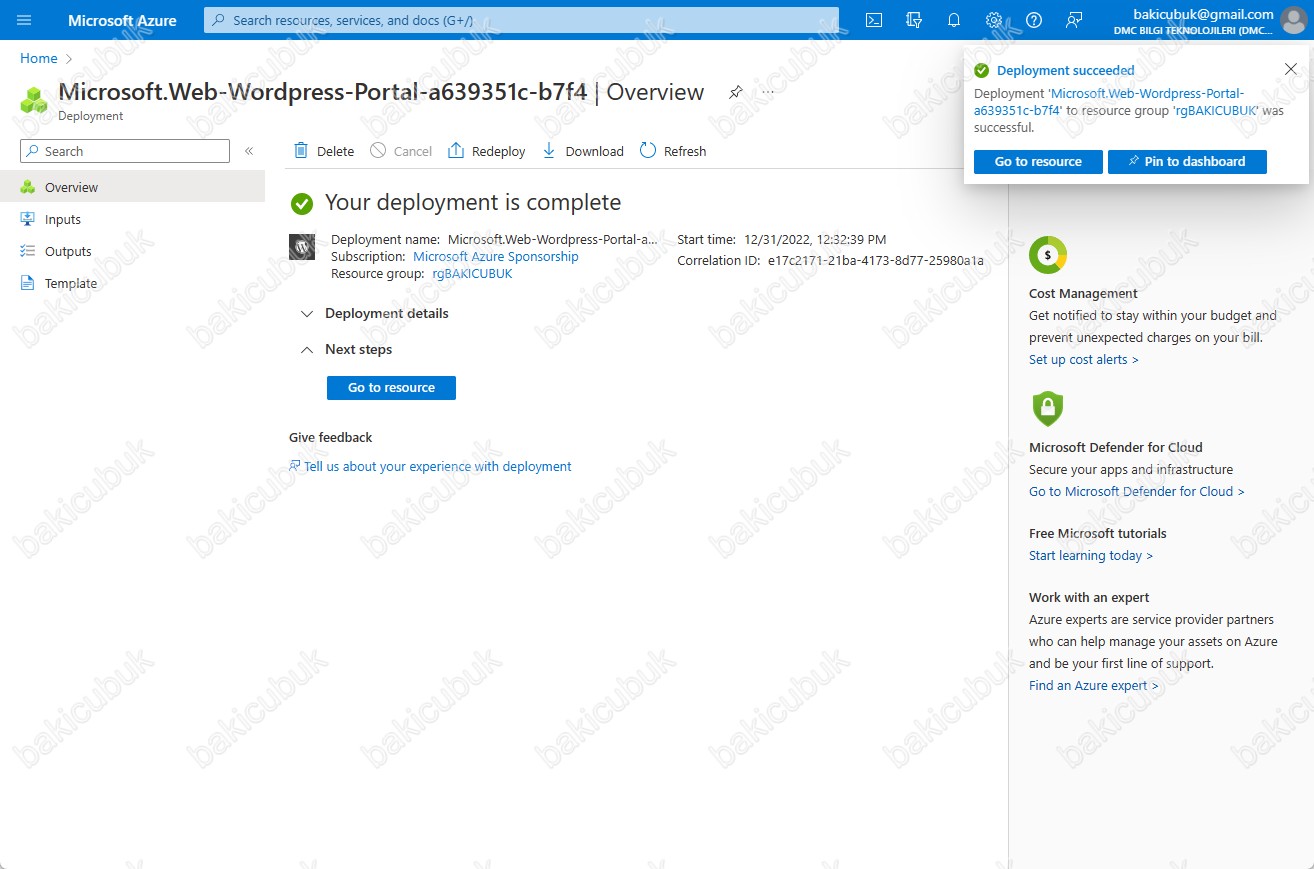This screenshot has width=1314, height=869.
Task: Open Cloud Shell from top bar
Action: (873, 20)
